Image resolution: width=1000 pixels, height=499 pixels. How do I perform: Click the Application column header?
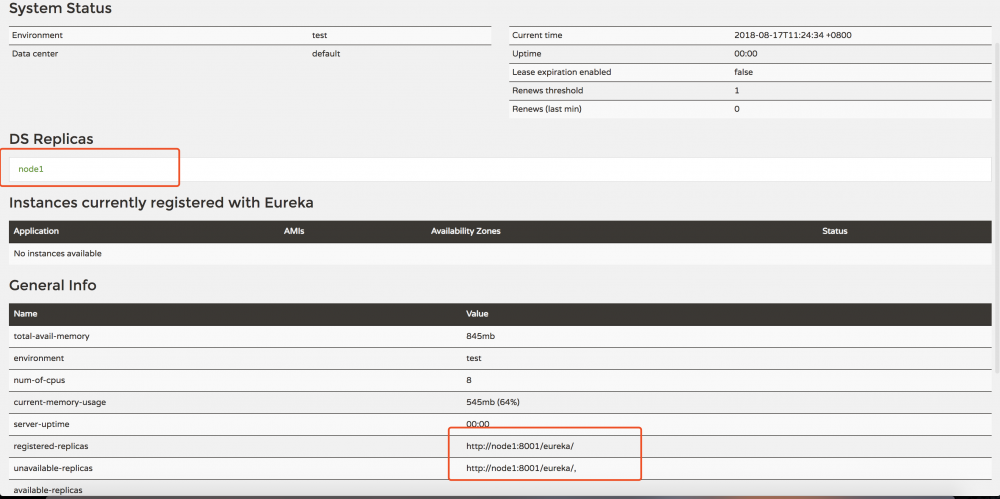(36, 231)
